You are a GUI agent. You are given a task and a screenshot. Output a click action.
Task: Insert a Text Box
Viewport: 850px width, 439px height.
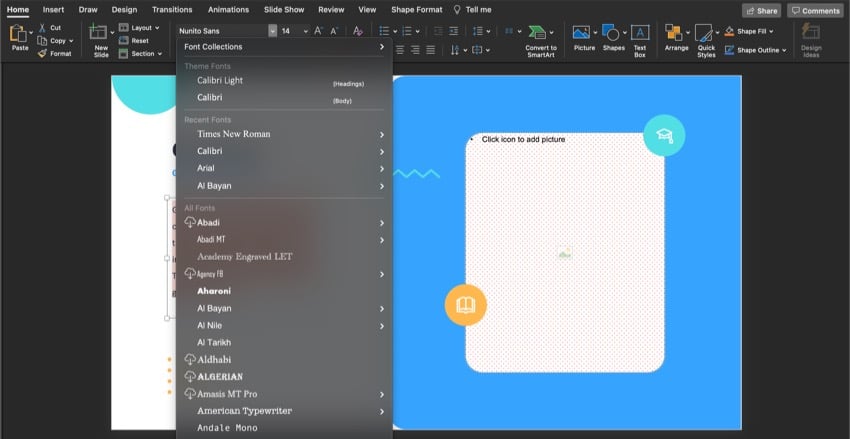[x=640, y=33]
